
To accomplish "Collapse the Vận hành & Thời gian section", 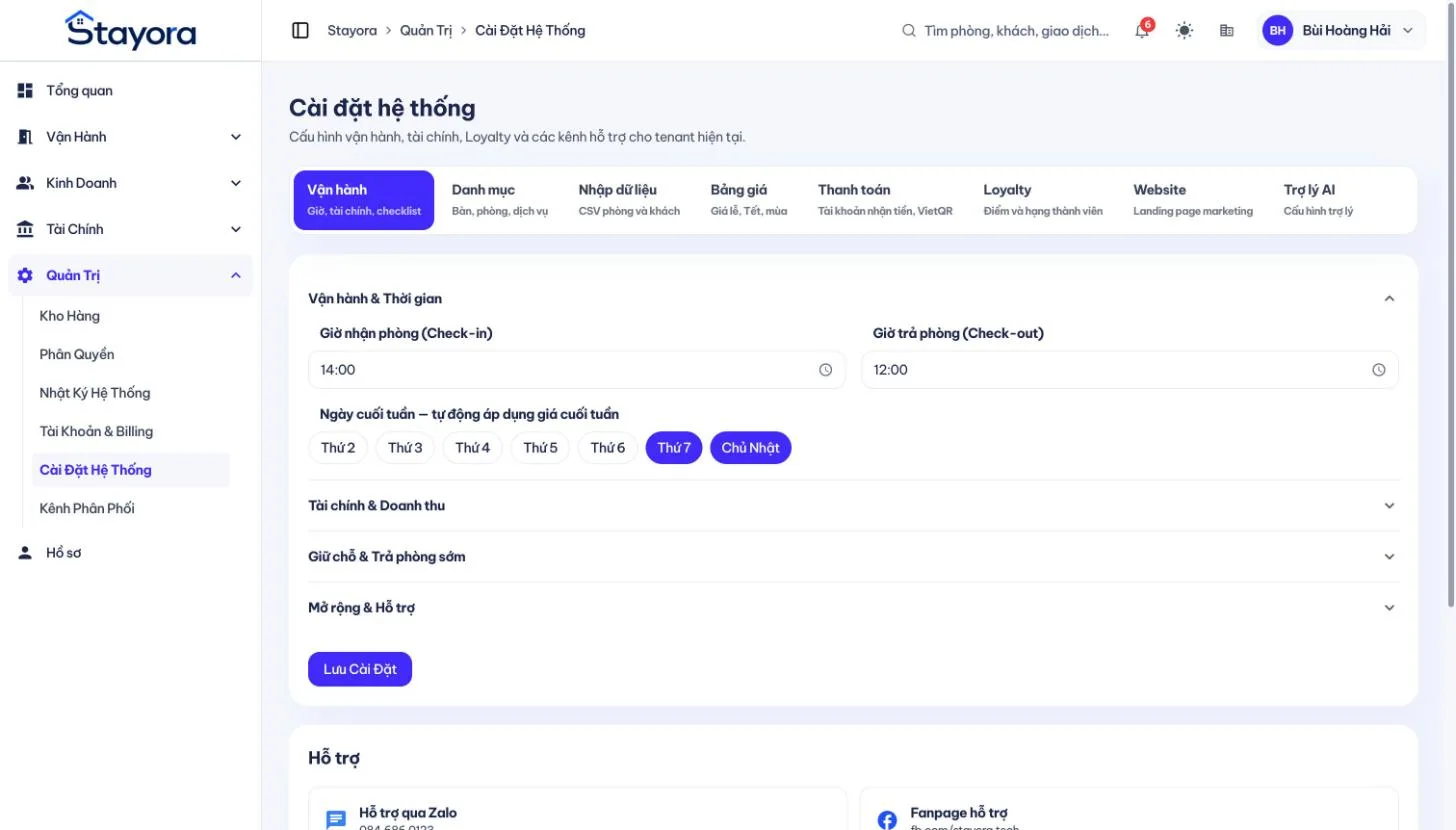I will [1389, 298].
